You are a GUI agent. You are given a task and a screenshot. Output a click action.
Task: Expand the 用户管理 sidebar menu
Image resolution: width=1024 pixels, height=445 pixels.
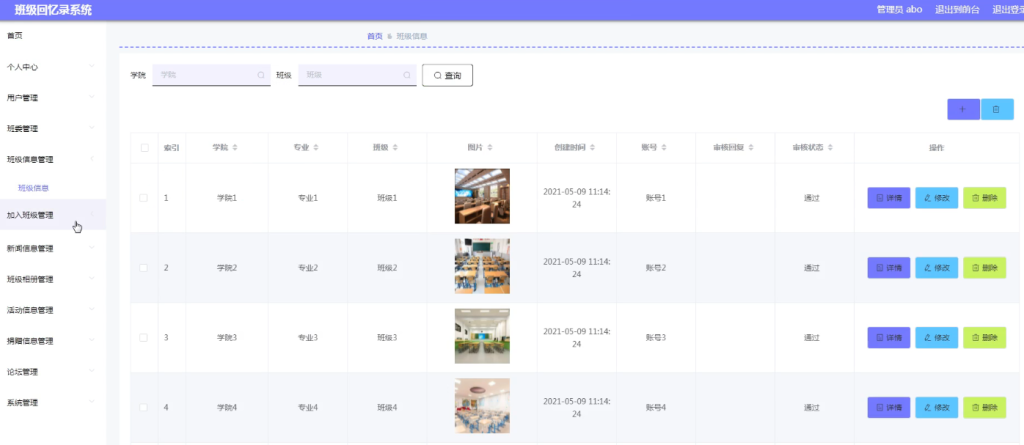tap(53, 97)
